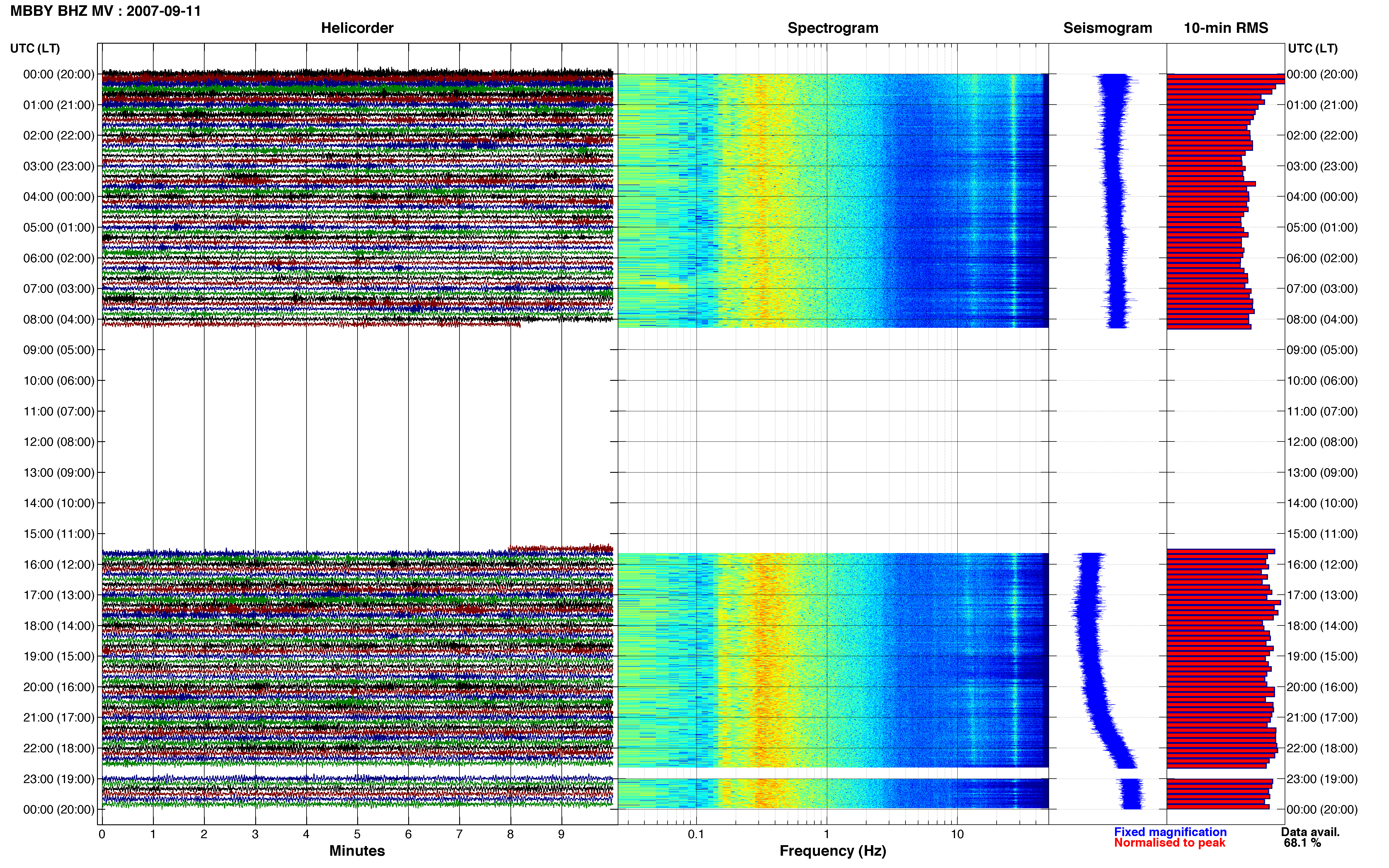This screenshot has width=1389, height=868.
Task: Click left axis label '12:00 (08:00)'
Action: (x=59, y=442)
